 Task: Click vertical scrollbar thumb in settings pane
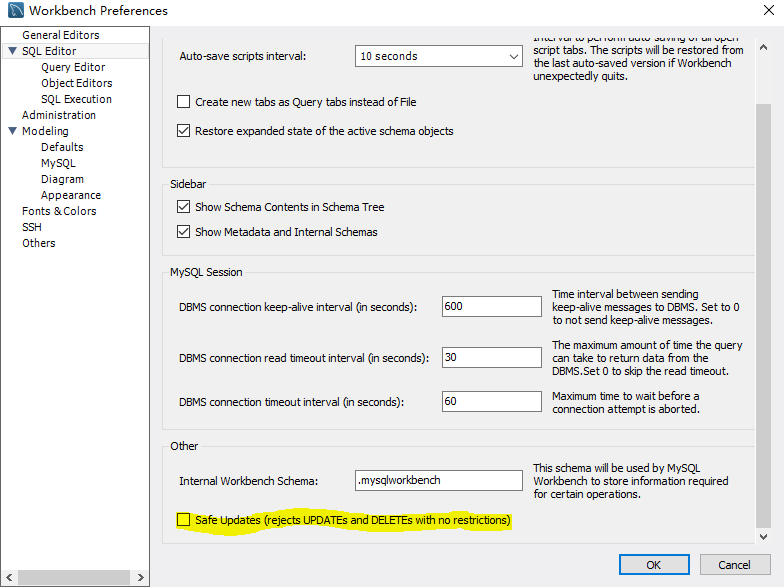(x=763, y=315)
